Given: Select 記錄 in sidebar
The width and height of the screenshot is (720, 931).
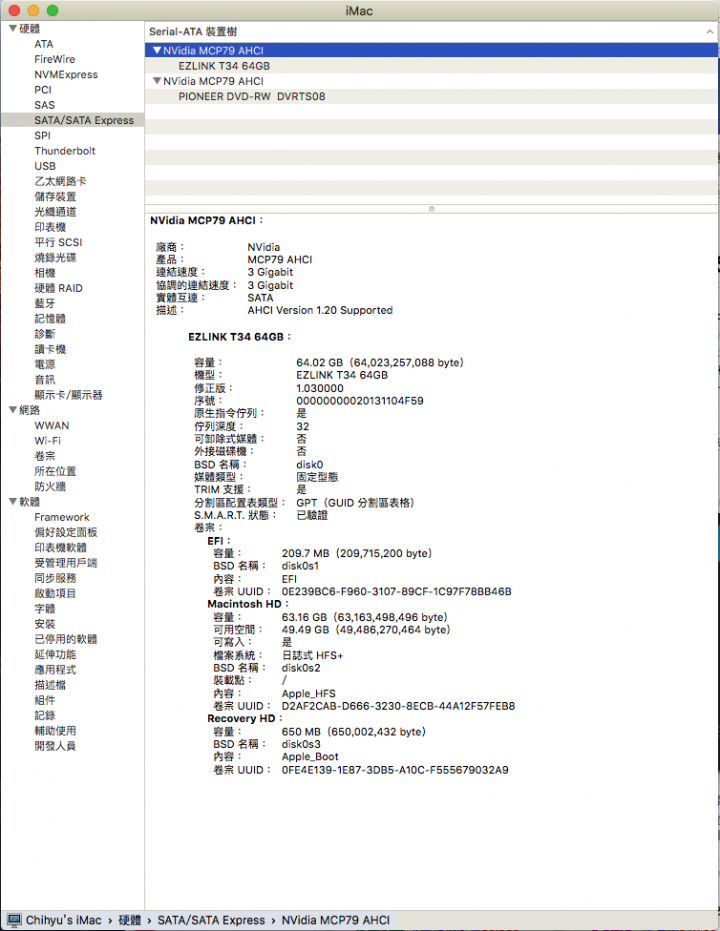Looking at the screenshot, I should pyautogui.click(x=45, y=715).
